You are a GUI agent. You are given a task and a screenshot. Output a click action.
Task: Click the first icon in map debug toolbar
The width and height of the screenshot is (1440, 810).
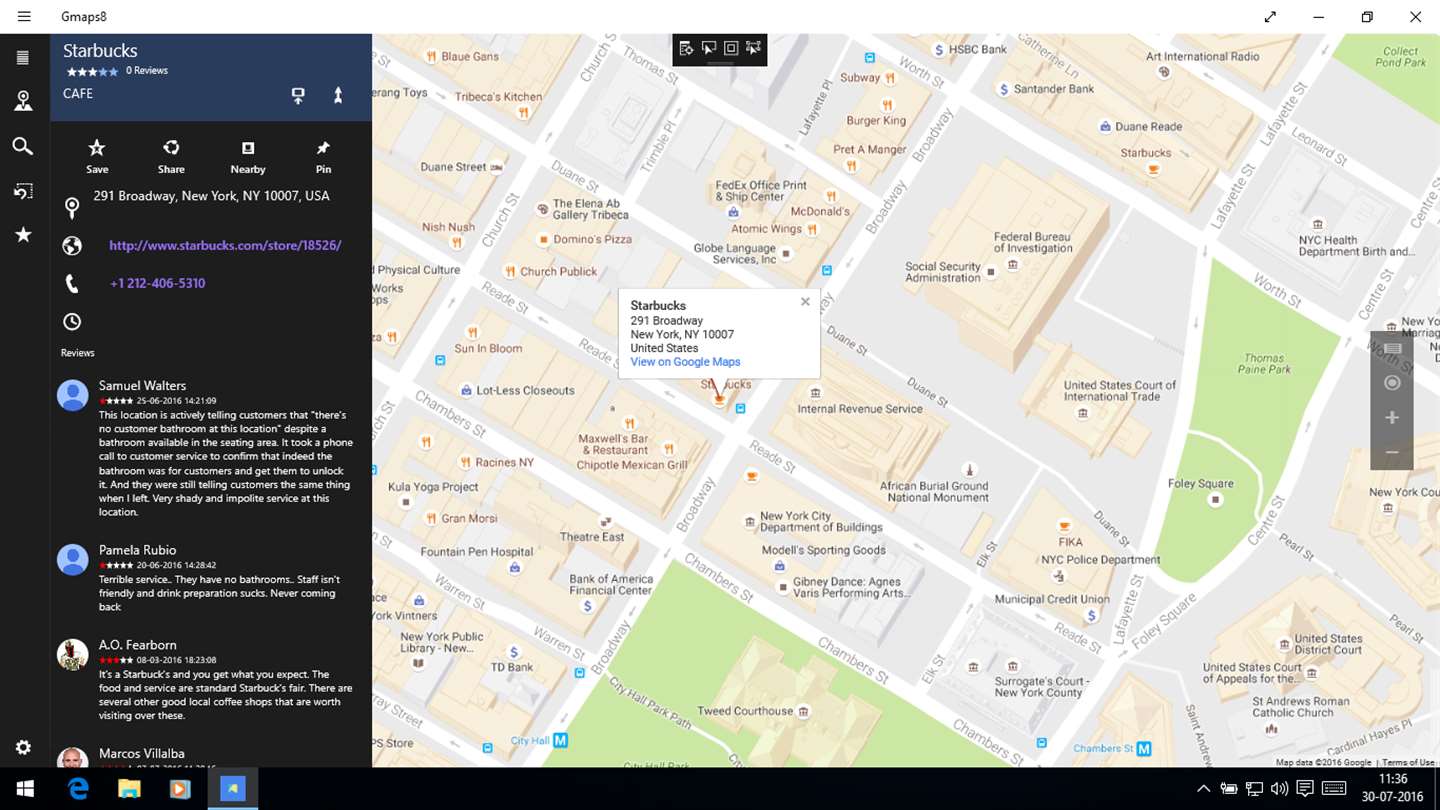[686, 48]
